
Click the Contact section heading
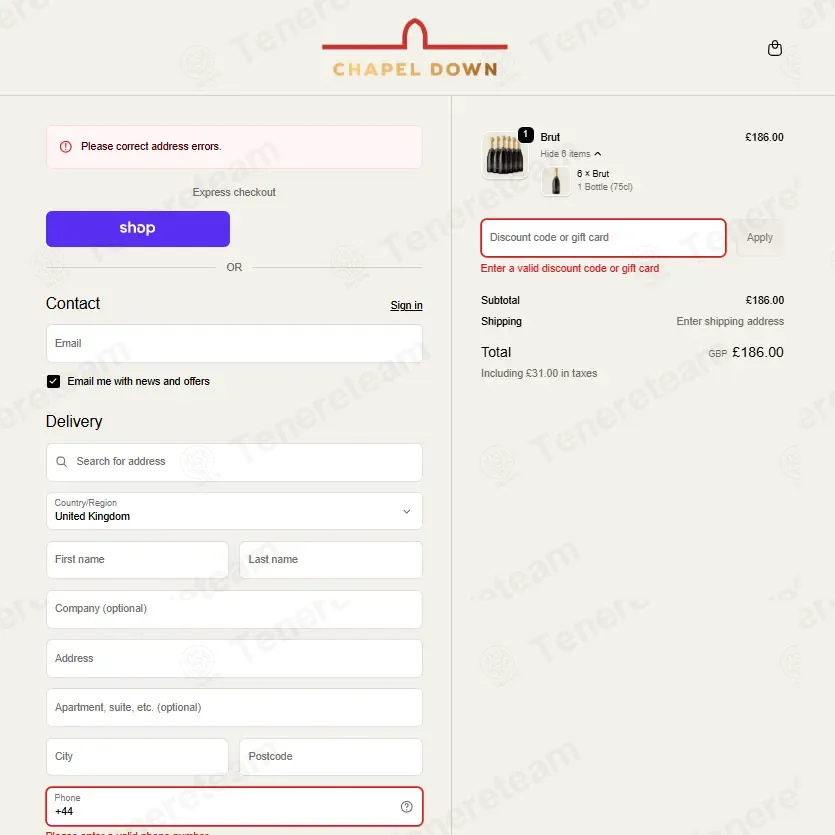(x=73, y=304)
